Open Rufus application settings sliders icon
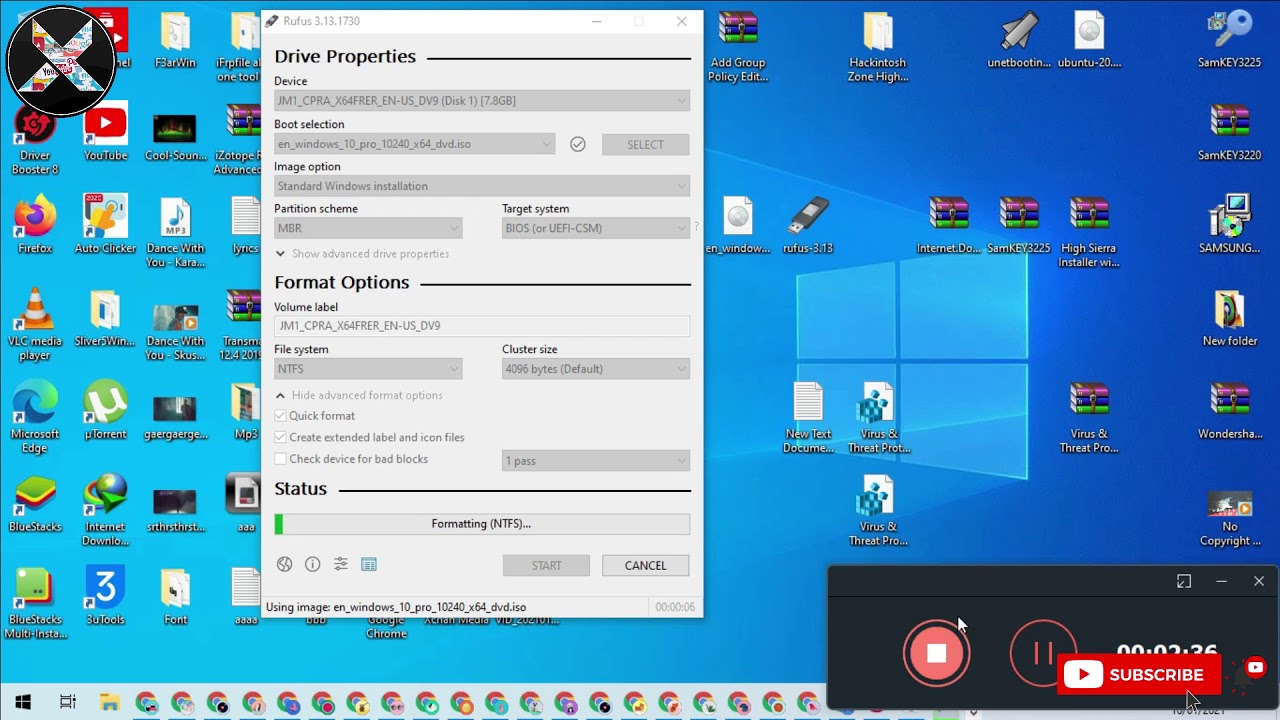 tap(341, 565)
